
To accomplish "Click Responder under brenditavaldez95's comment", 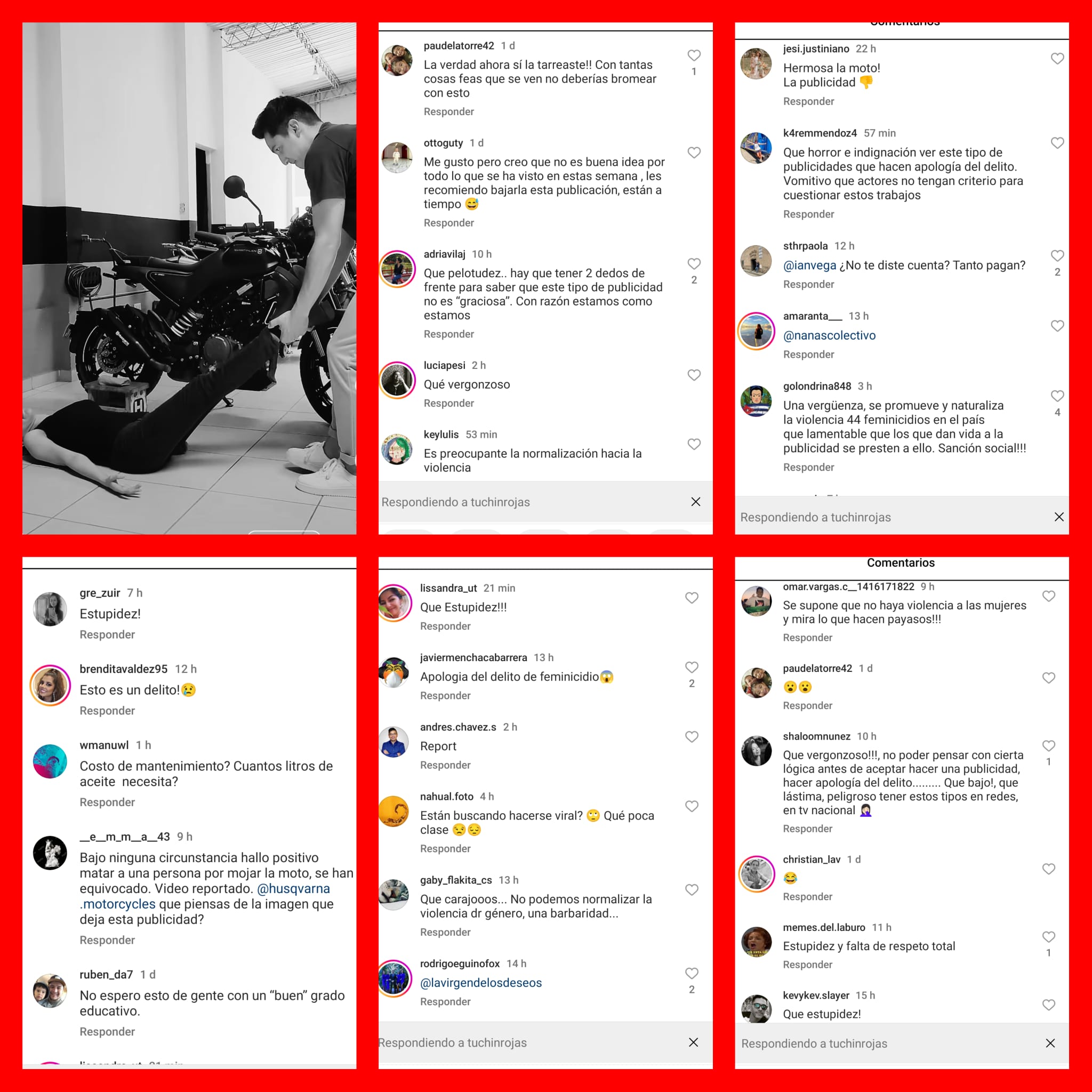I will click(x=107, y=710).
